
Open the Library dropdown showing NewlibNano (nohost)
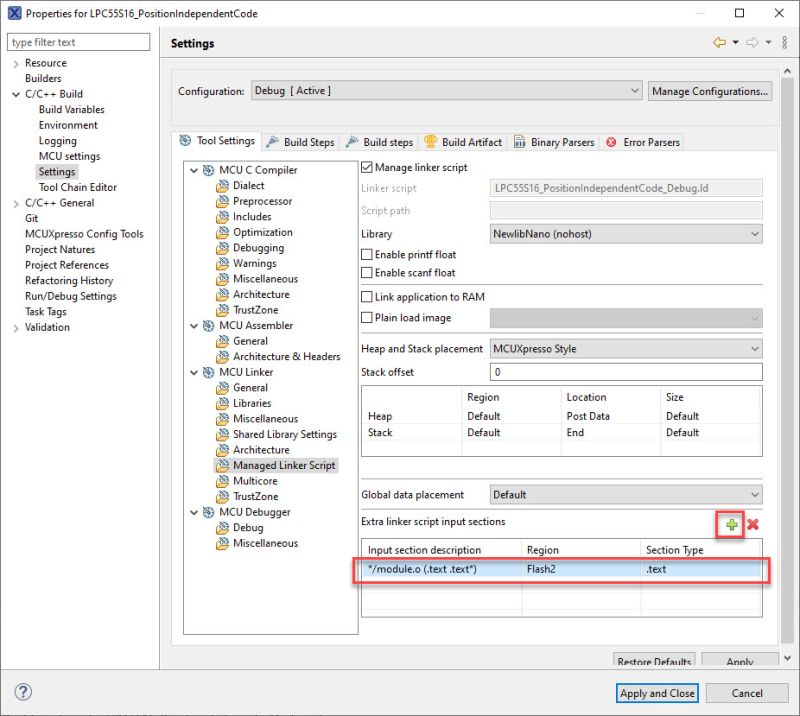pos(620,236)
